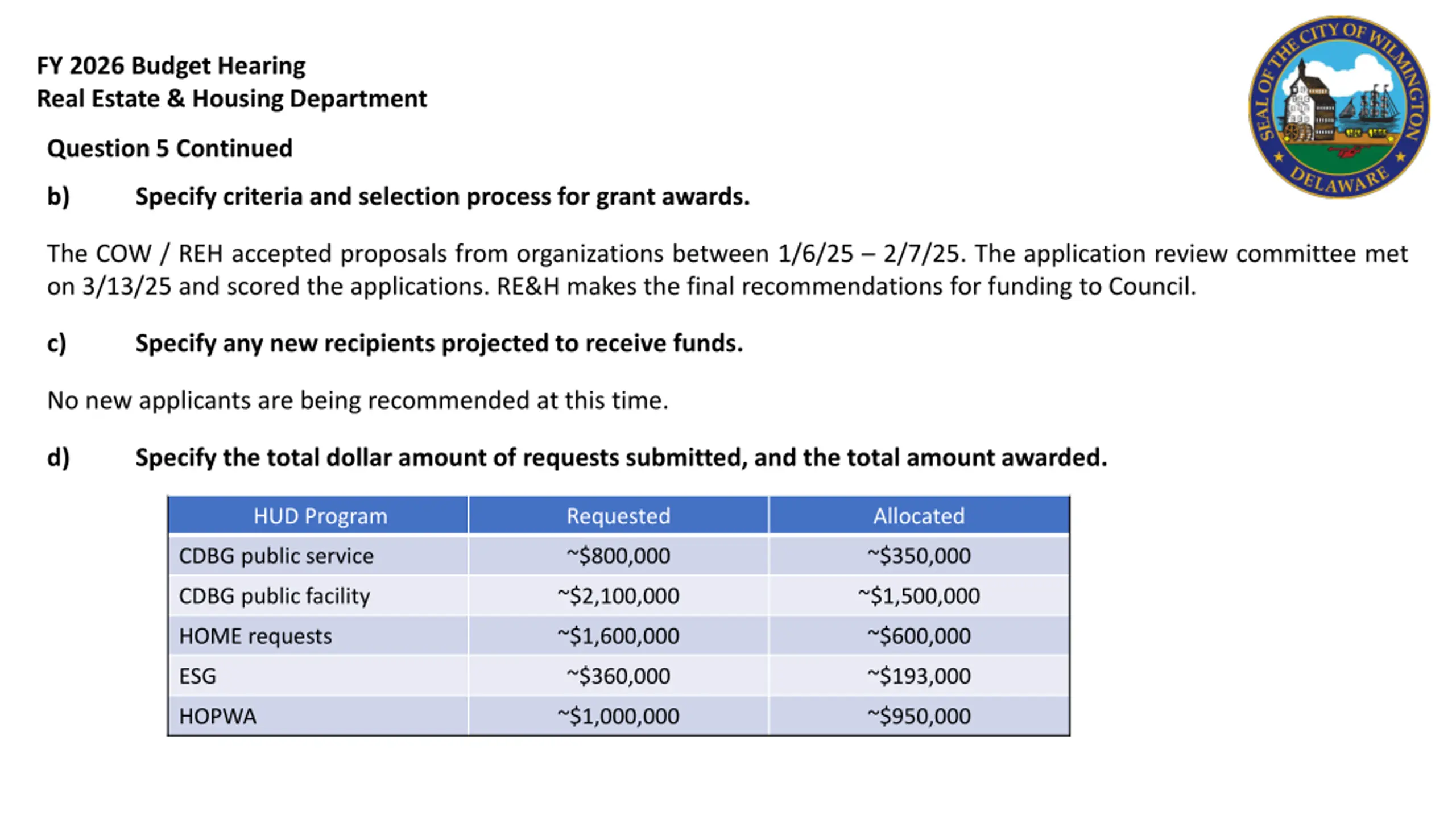Click the ~$800,000 requested amount
The width and height of the screenshot is (1456, 819).
[x=618, y=556]
